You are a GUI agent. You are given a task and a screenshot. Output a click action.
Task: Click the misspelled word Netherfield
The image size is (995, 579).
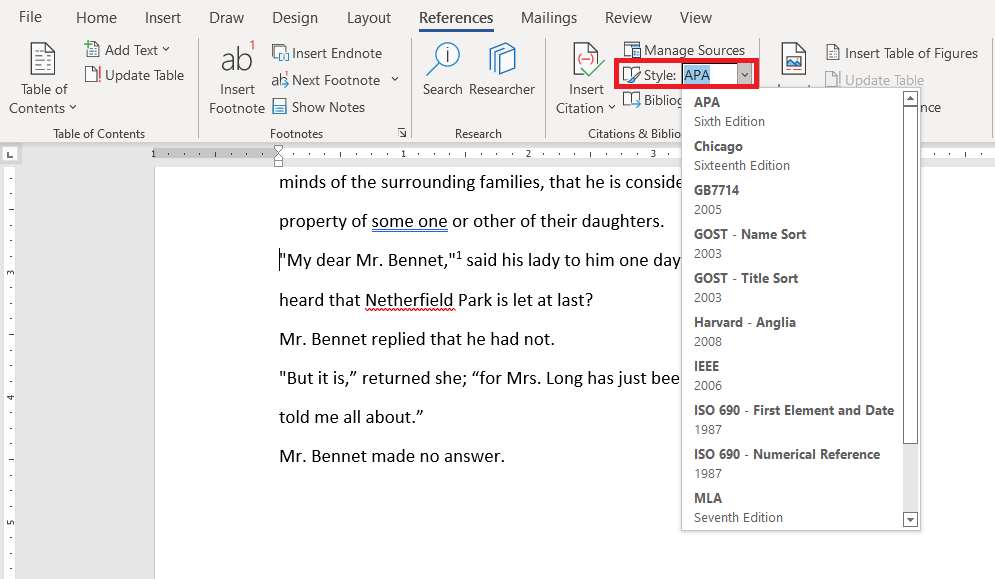coord(409,300)
